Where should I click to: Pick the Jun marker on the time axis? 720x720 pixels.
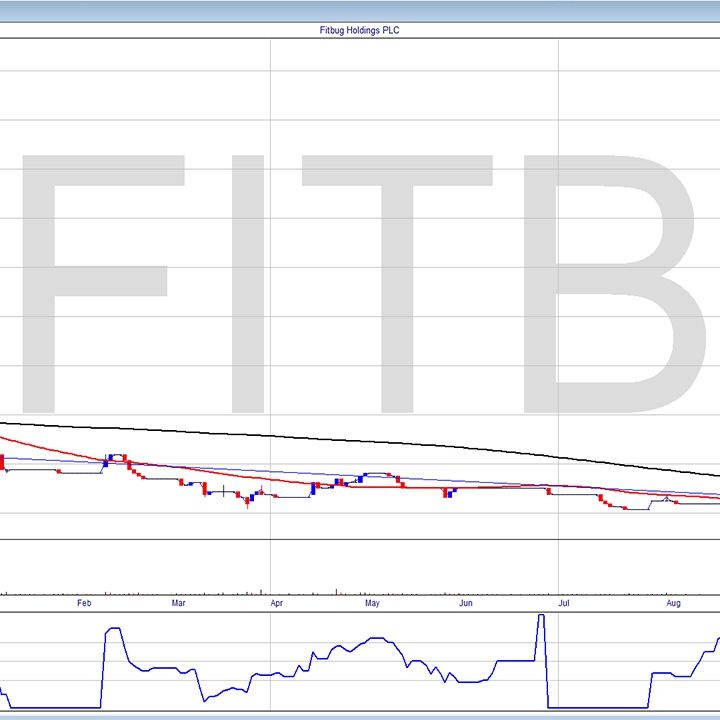[465, 604]
